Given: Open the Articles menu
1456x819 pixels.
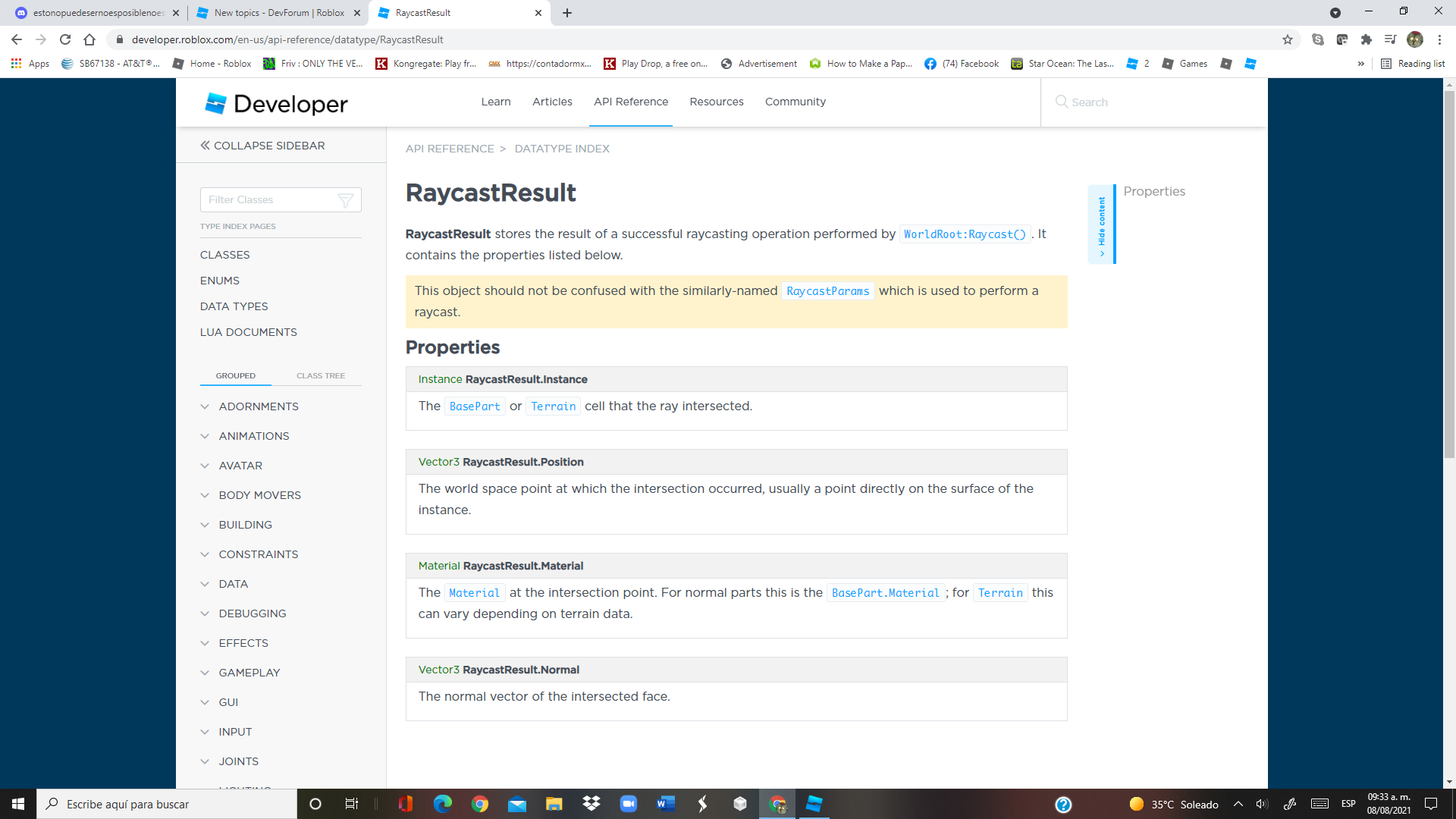Looking at the screenshot, I should pyautogui.click(x=552, y=102).
